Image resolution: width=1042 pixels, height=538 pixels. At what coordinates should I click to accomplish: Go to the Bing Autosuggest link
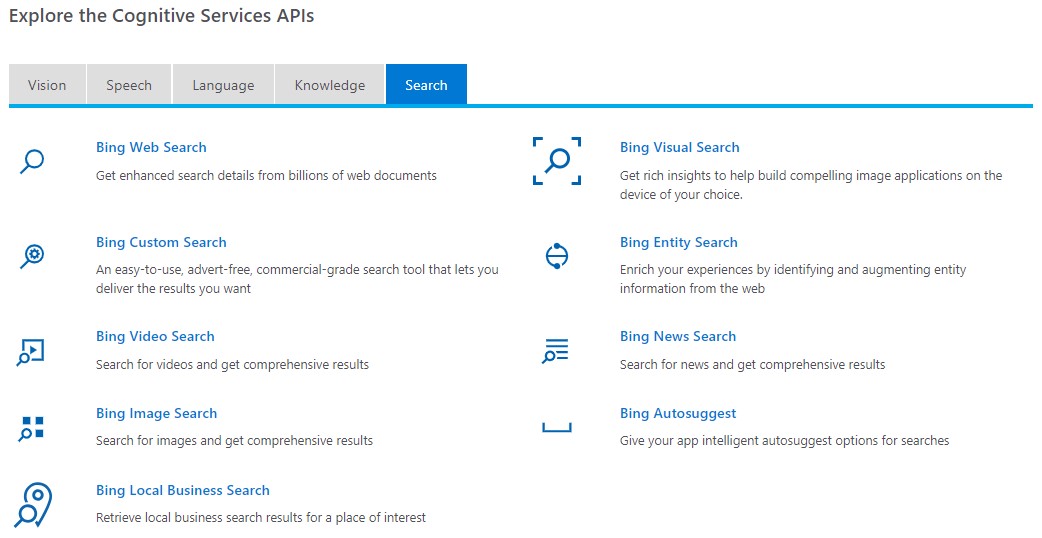pyautogui.click(x=678, y=414)
